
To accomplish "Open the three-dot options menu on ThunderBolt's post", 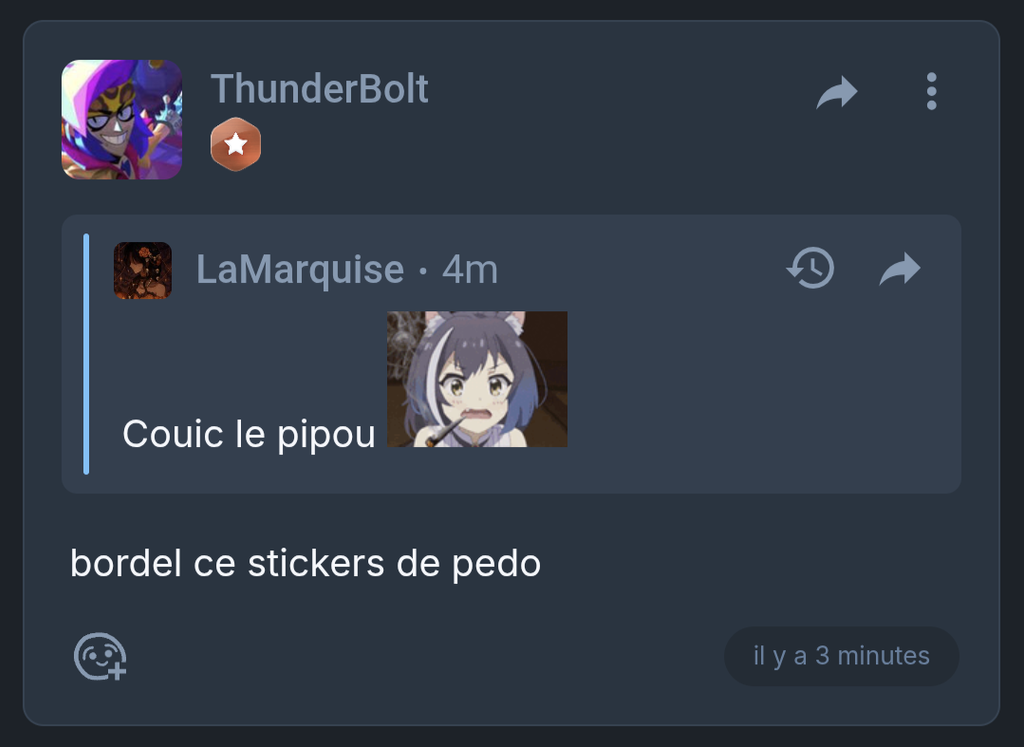I will [931, 91].
